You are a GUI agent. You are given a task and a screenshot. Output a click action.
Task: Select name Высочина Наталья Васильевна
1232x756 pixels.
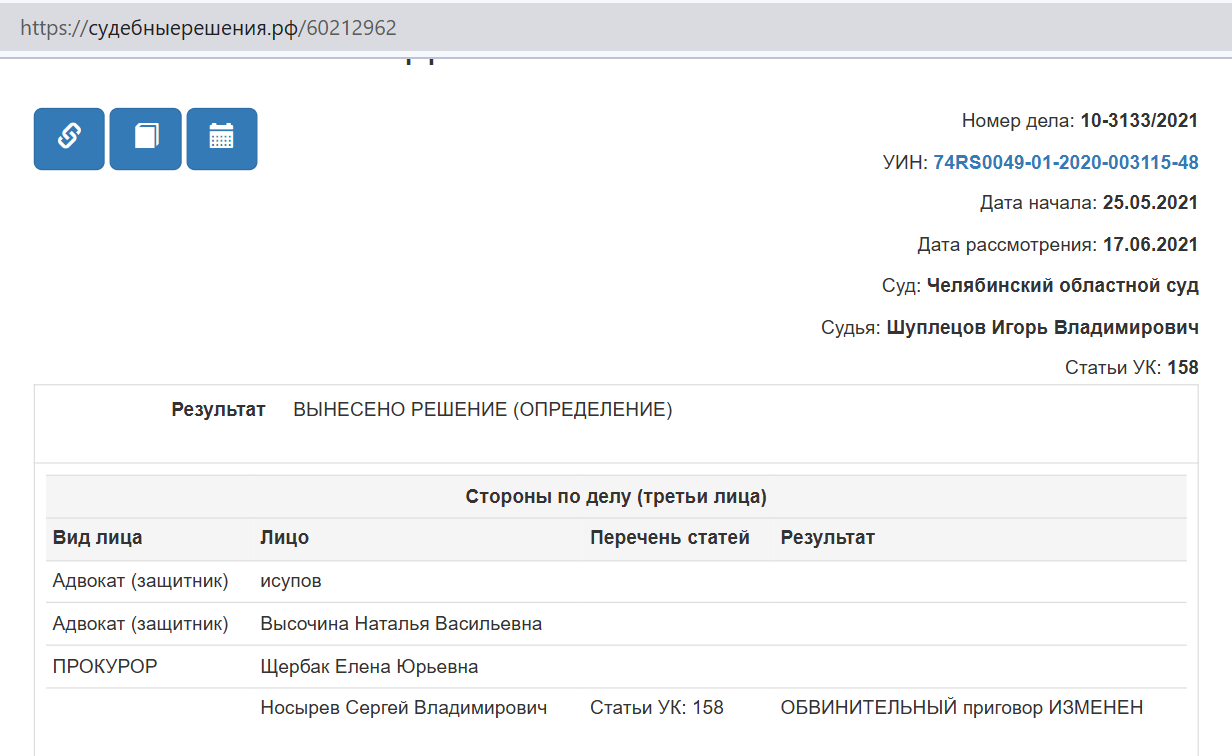(401, 624)
